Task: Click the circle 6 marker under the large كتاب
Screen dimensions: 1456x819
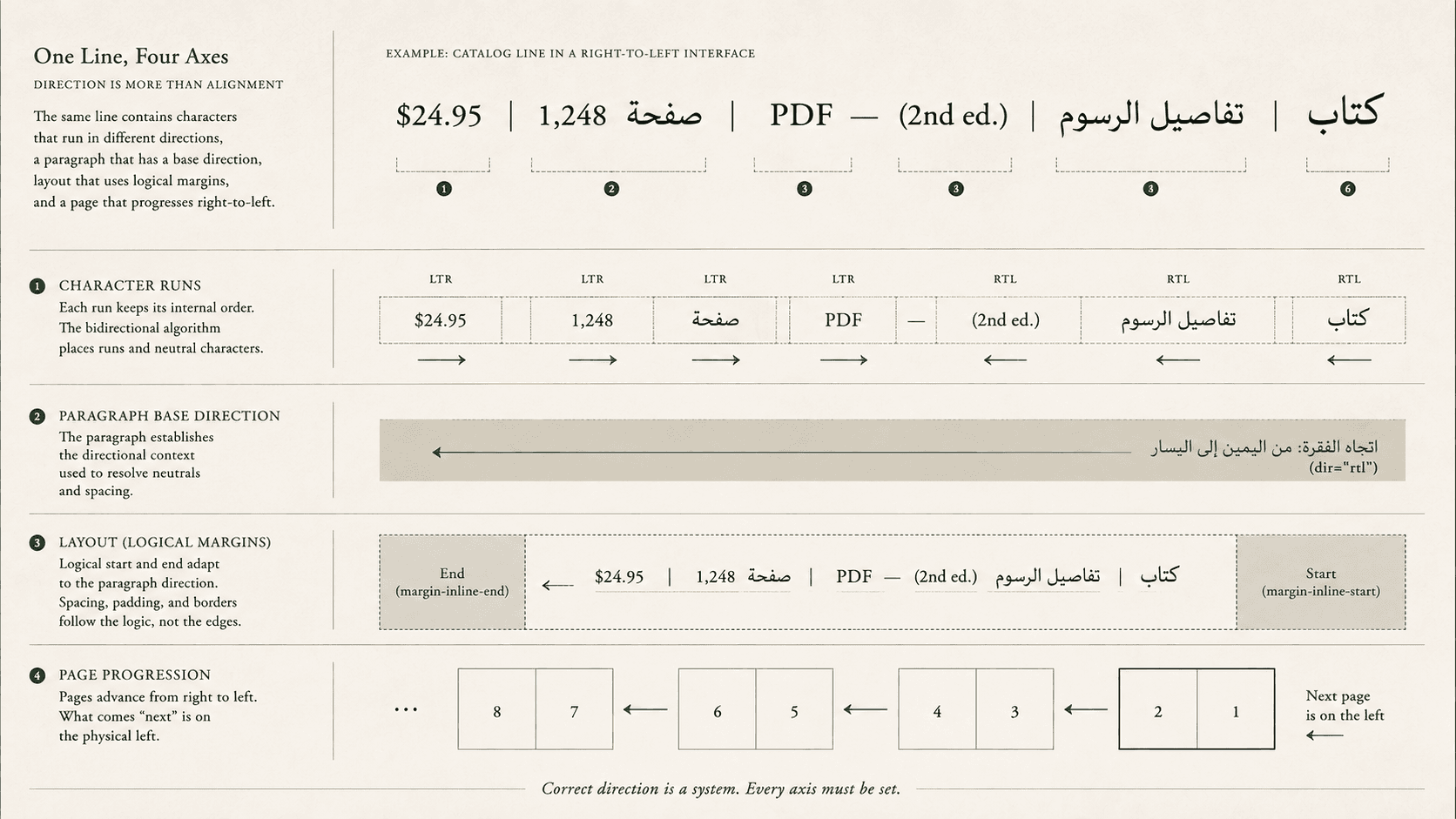Action: [1348, 189]
